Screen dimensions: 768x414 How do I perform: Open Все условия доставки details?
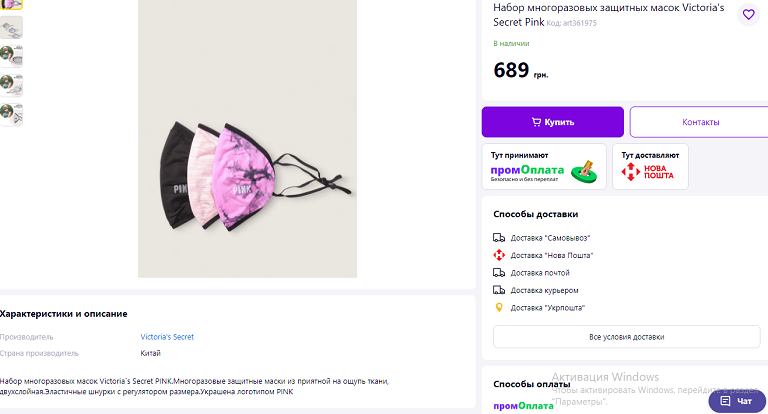click(626, 337)
